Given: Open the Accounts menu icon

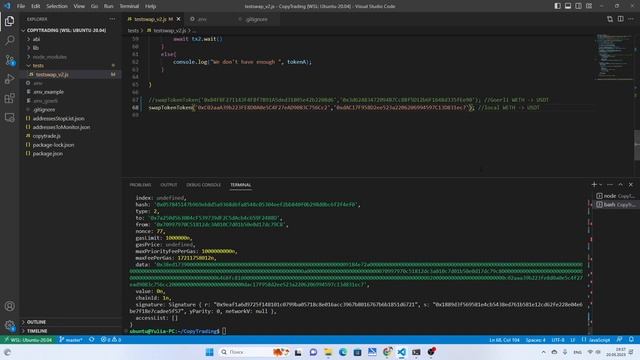Looking at the screenshot, I should tap(9, 306).
